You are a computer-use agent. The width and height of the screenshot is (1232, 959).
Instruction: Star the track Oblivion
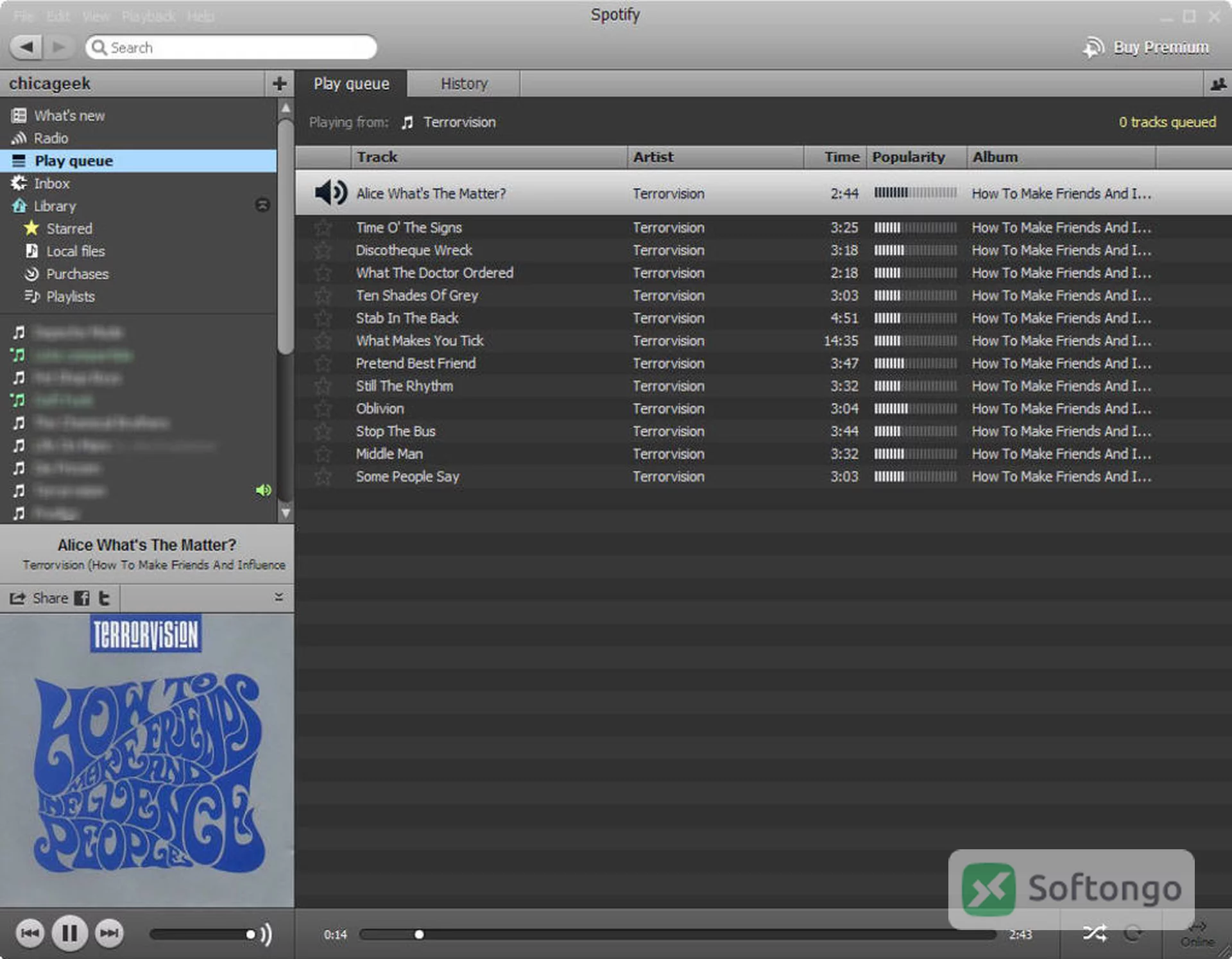click(323, 408)
